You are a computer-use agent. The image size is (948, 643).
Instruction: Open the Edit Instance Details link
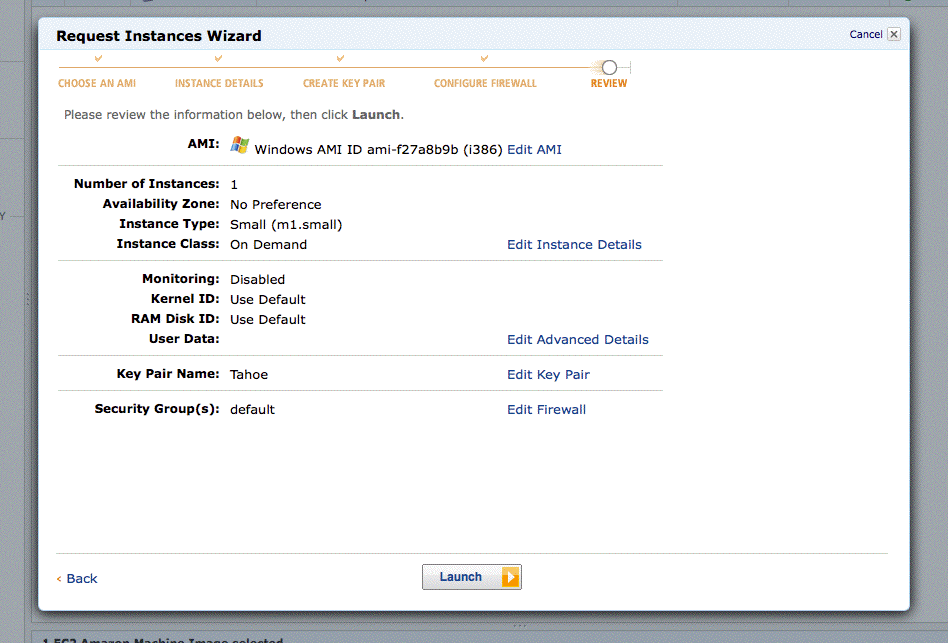click(x=574, y=245)
